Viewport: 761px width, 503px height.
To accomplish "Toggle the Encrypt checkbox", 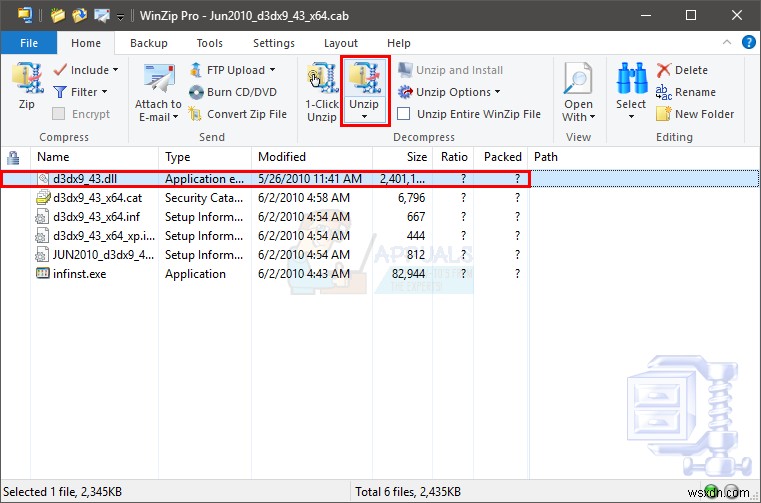I will (x=59, y=114).
